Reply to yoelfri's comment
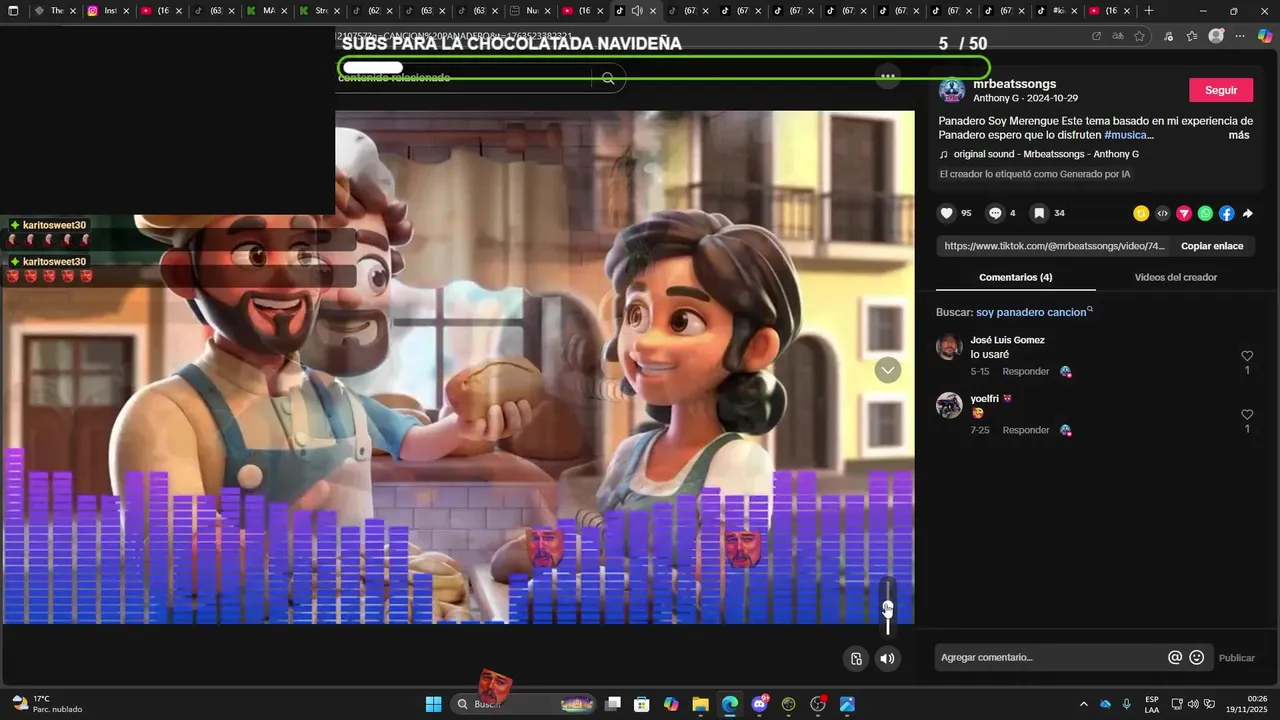1280x720 pixels. 1026,430
